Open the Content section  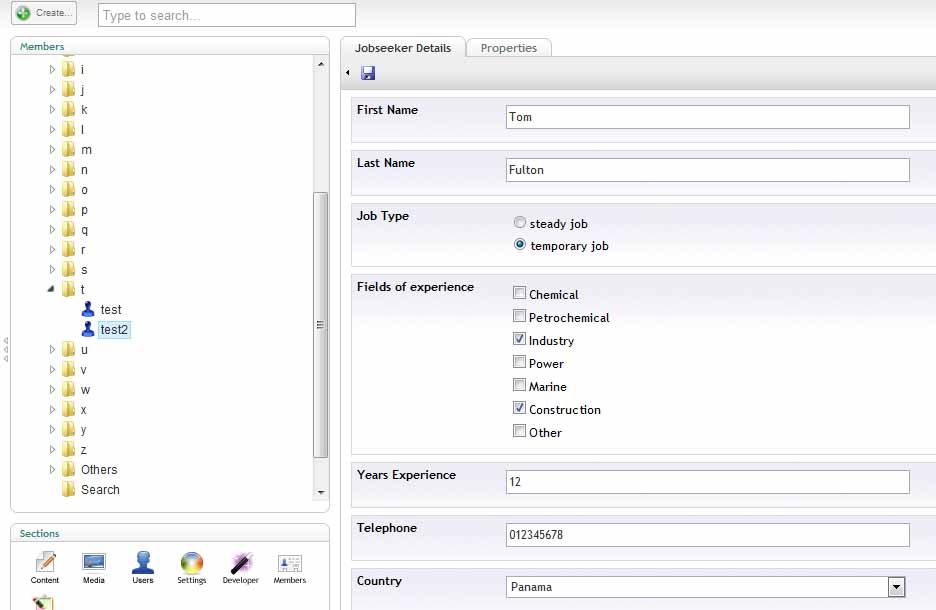[45, 567]
